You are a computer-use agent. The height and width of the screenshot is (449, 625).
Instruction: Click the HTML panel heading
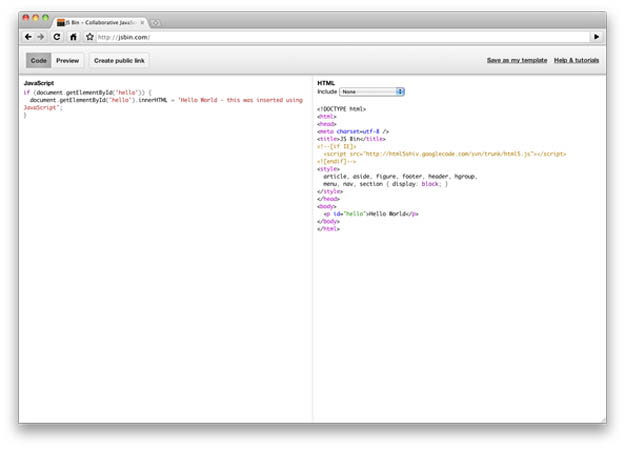click(326, 83)
